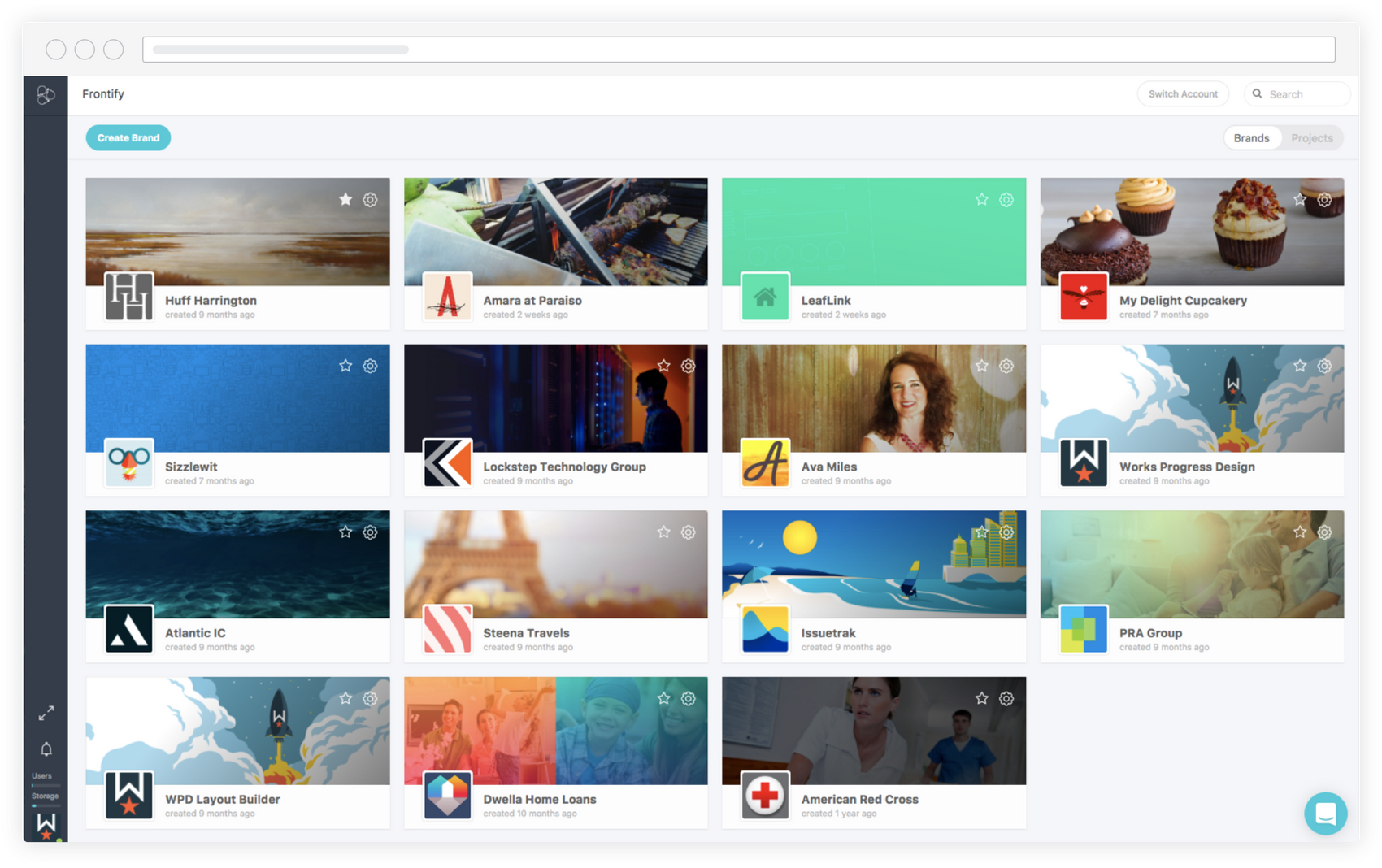Open settings gear for Huff Harrington
1382x868 pixels.
(x=370, y=200)
